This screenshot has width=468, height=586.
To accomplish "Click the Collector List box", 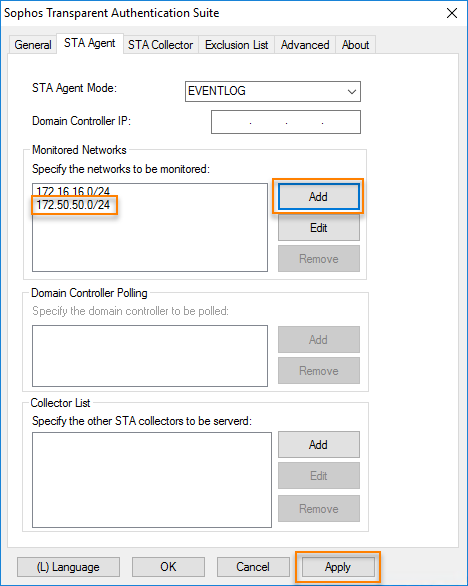I will pyautogui.click(x=152, y=480).
